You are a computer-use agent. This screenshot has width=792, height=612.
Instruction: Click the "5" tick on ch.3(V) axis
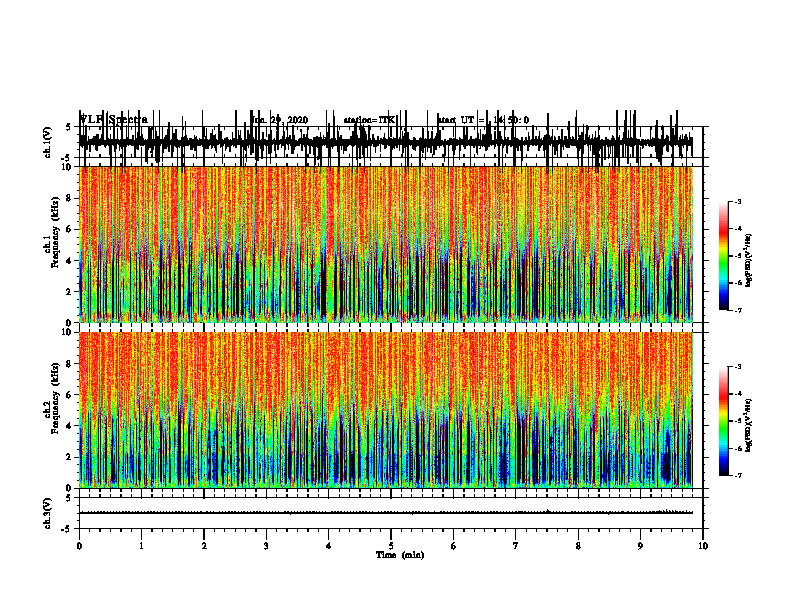(69, 498)
